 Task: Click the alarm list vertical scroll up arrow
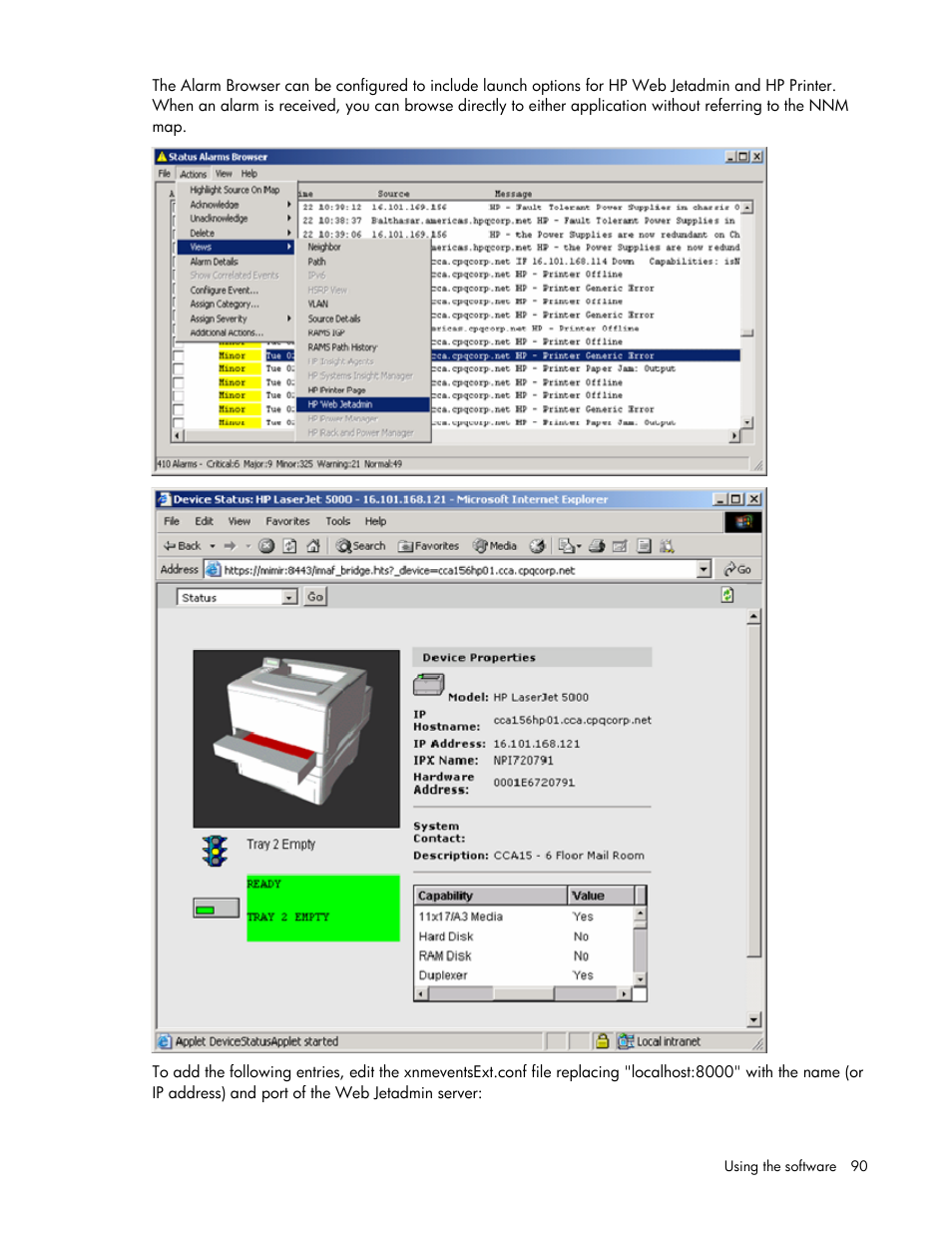coord(747,208)
